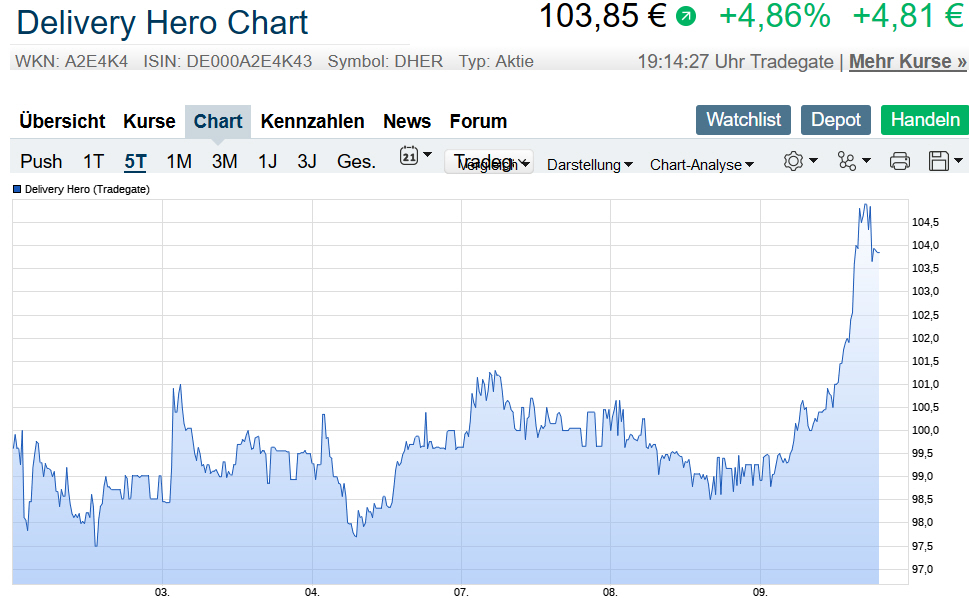
Task: Click the 03. date axis label
Action: click(x=162, y=592)
